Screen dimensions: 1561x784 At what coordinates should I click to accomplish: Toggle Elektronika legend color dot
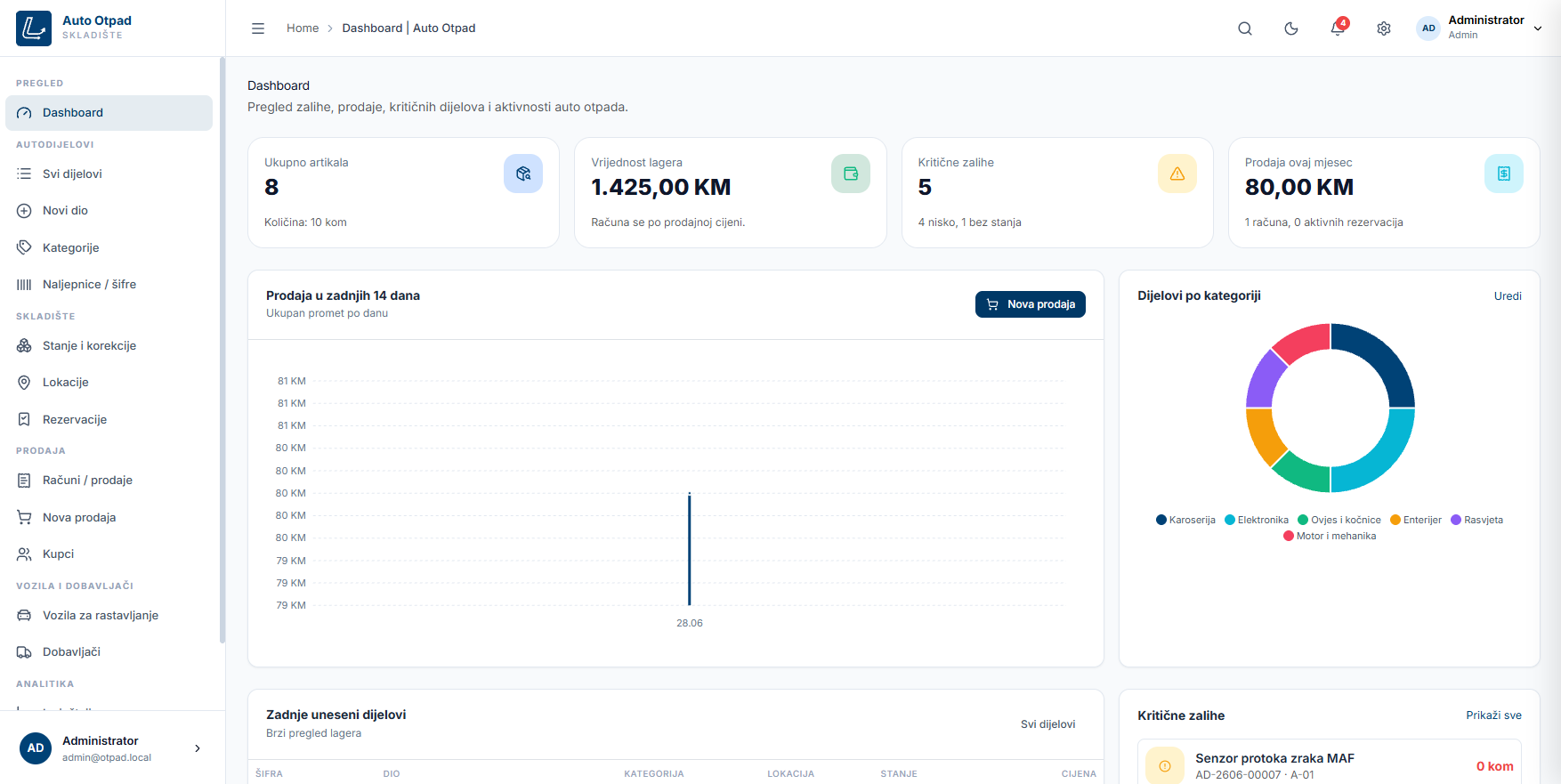coord(1230,521)
